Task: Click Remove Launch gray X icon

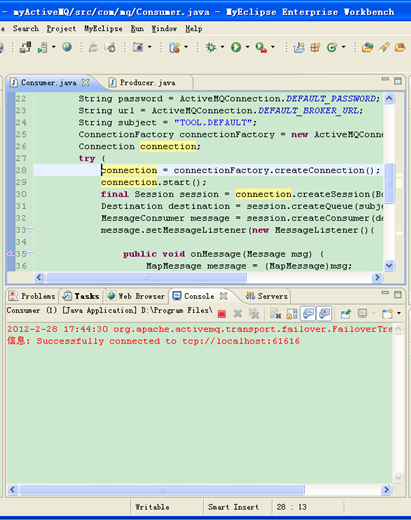Action: tap(238, 313)
